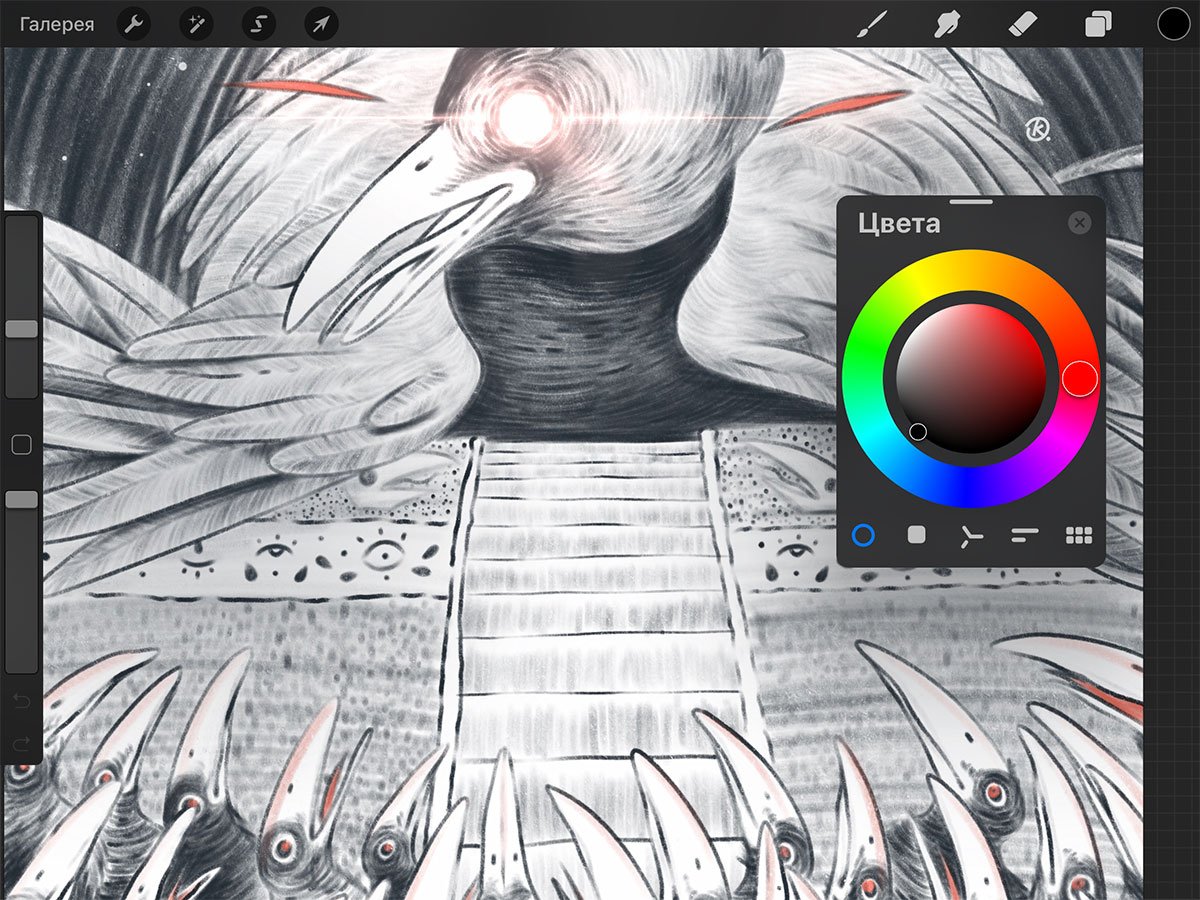Open the Layers panel
The width and height of the screenshot is (1200, 900).
tap(1098, 24)
